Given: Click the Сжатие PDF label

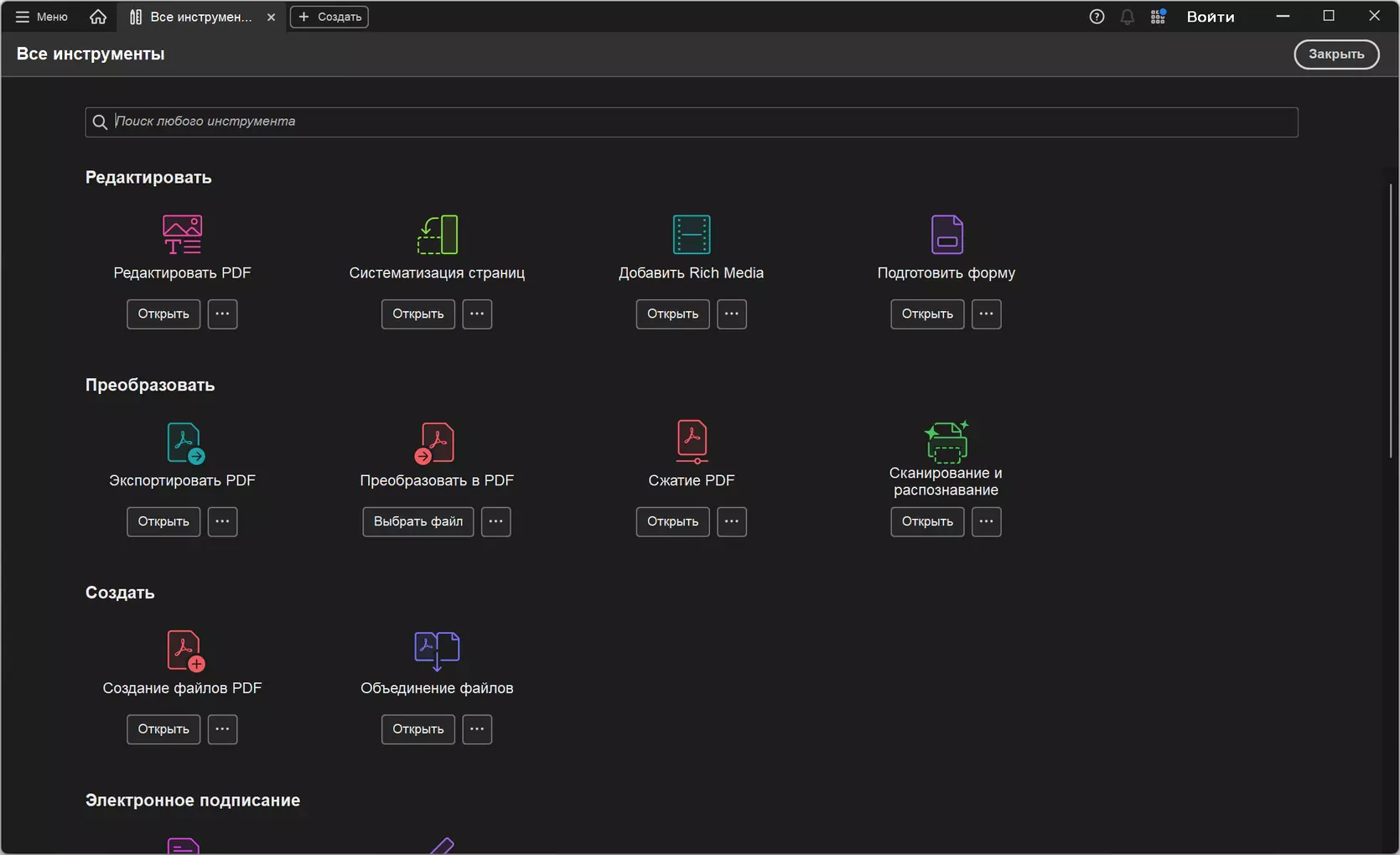Looking at the screenshot, I should [692, 481].
